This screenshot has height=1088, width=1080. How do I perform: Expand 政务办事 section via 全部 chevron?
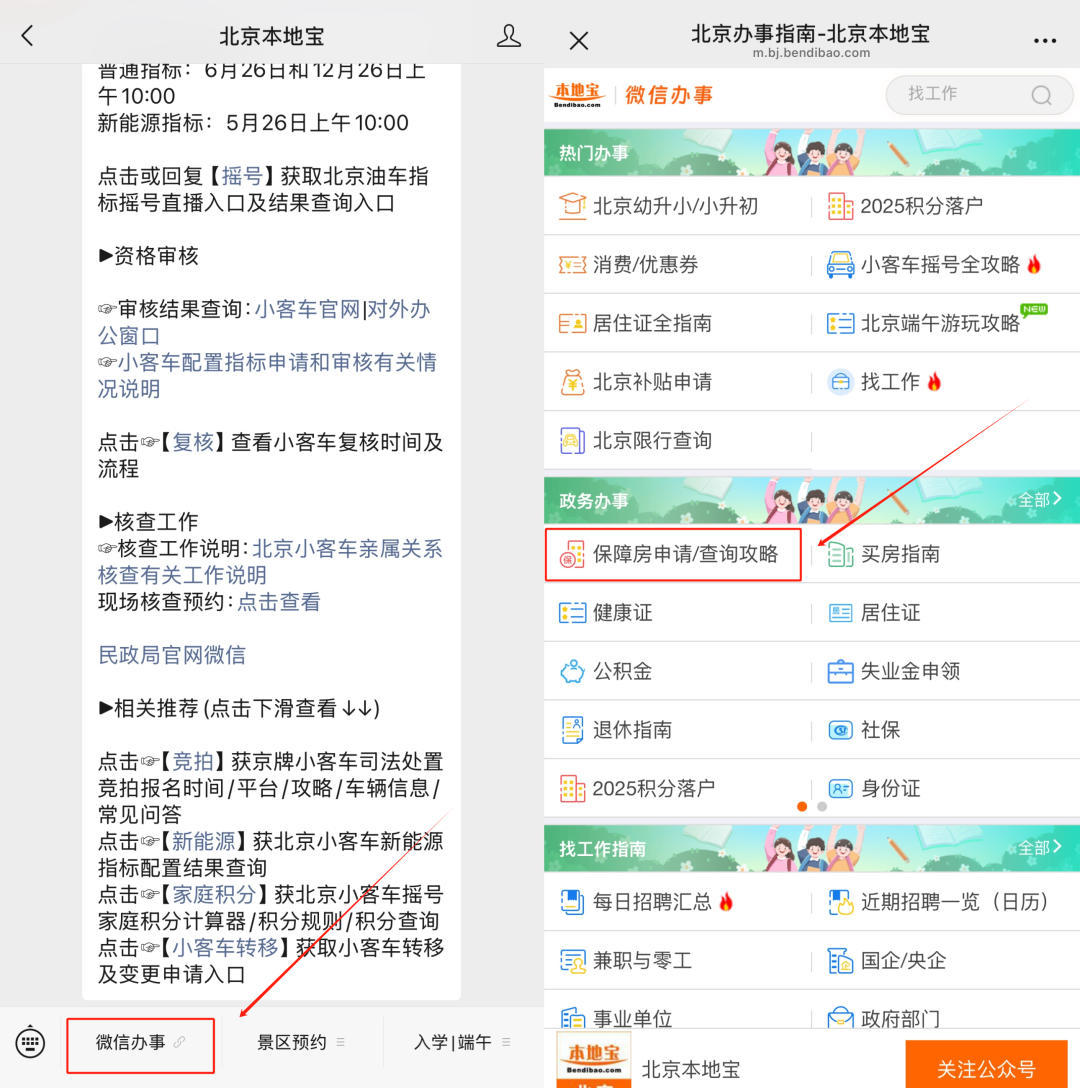tap(1040, 500)
